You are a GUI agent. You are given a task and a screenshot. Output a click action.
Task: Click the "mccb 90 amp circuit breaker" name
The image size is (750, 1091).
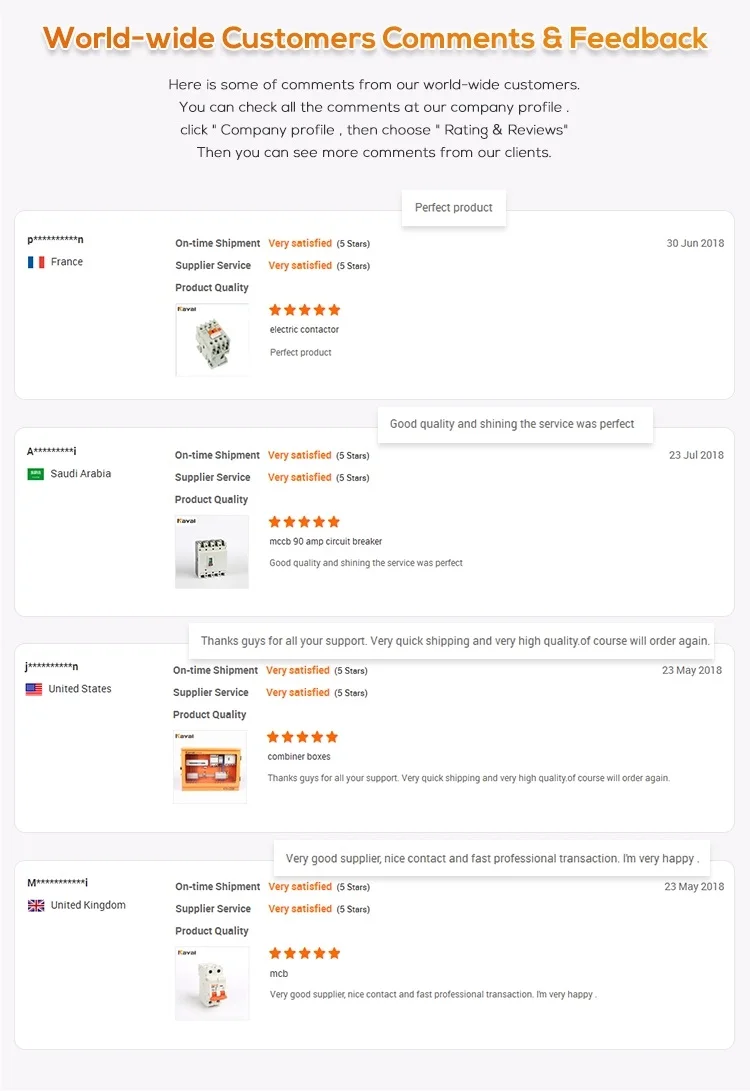pos(326,542)
